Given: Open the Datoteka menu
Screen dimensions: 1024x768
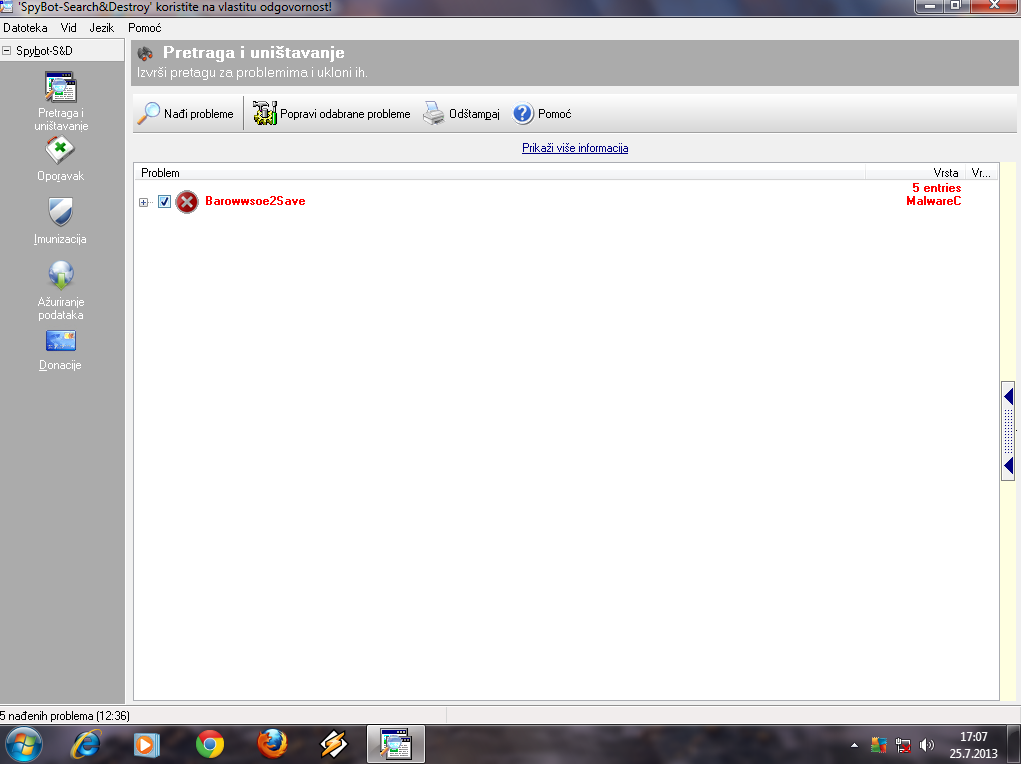Looking at the screenshot, I should point(25,28).
